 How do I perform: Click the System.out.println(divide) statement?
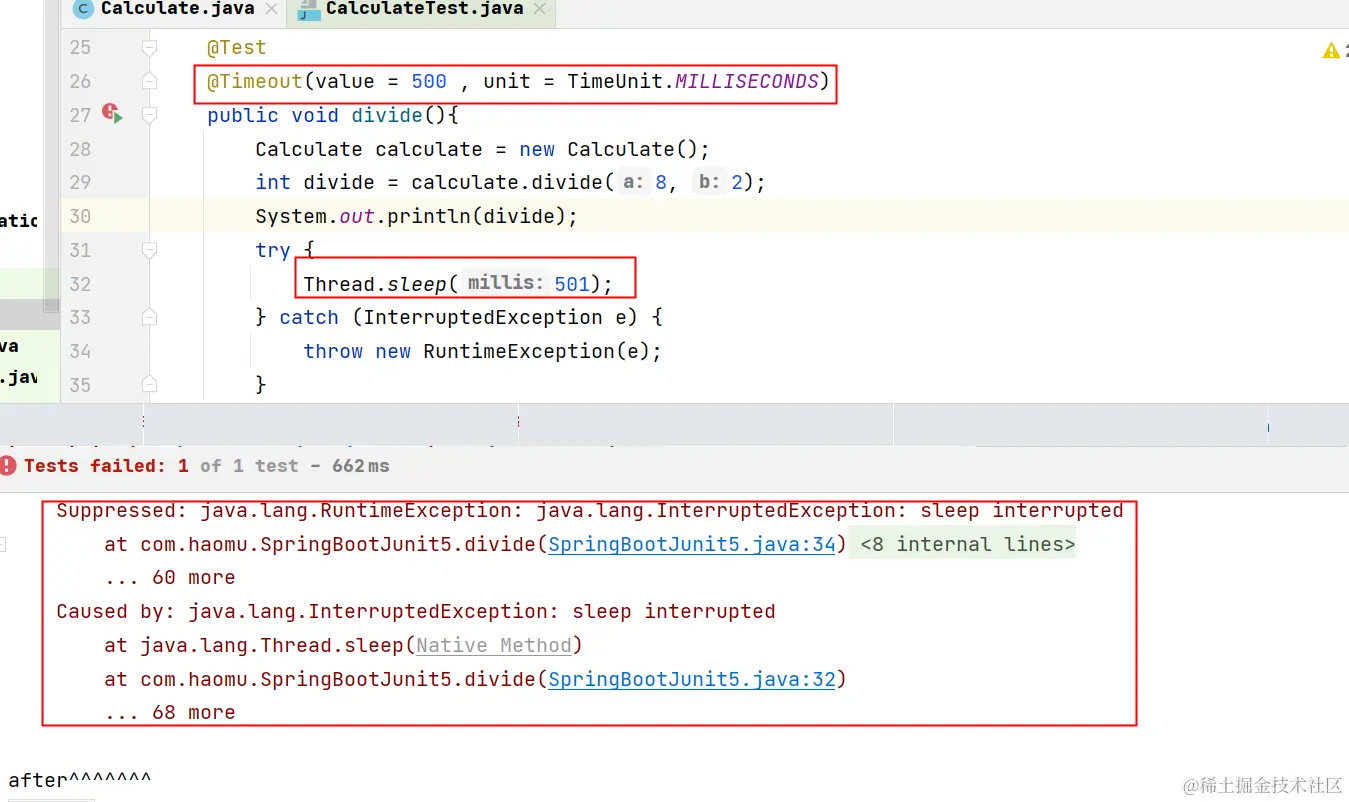[417, 216]
